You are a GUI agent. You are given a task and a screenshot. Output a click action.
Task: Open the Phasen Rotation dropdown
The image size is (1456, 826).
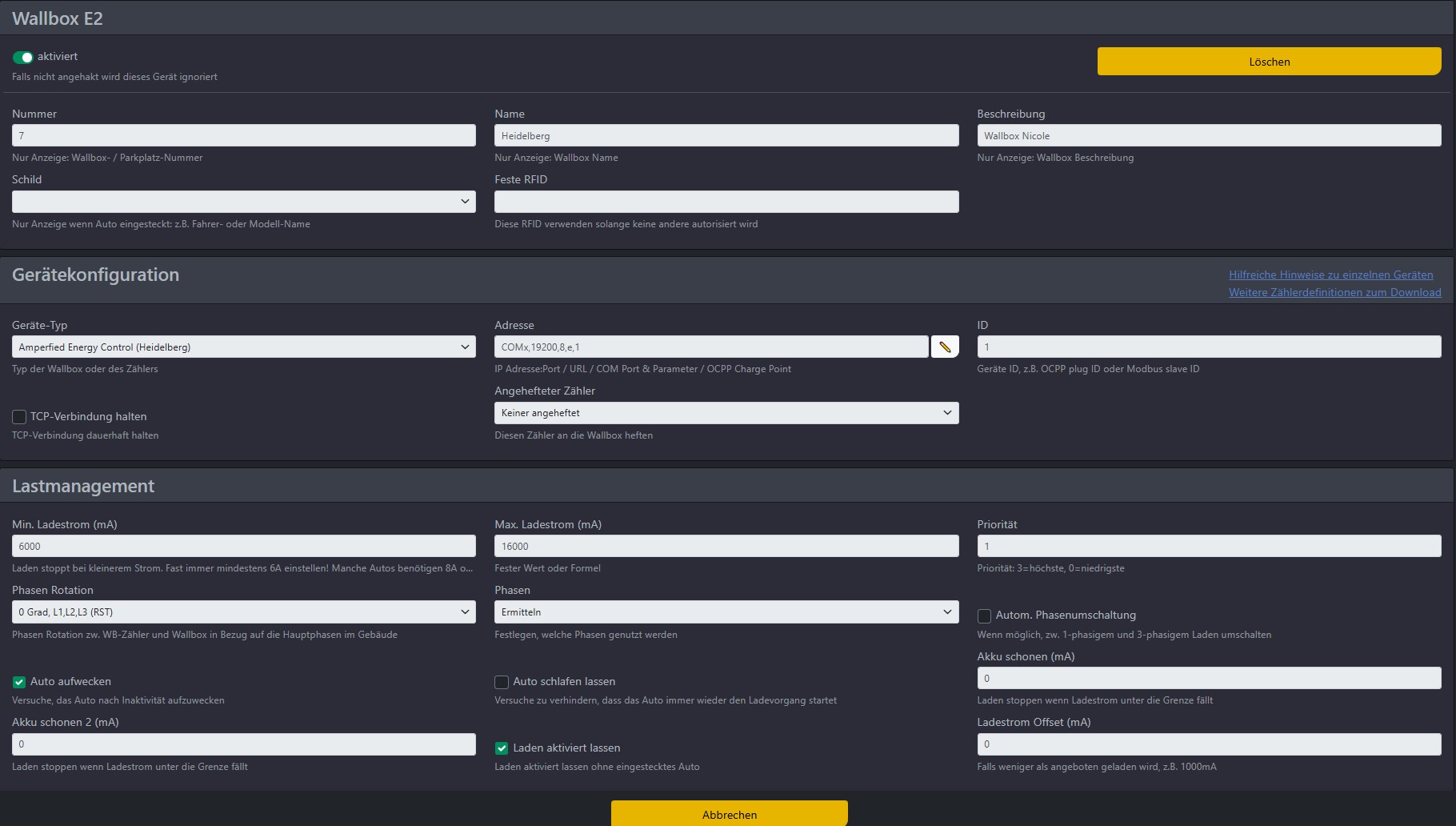243,612
